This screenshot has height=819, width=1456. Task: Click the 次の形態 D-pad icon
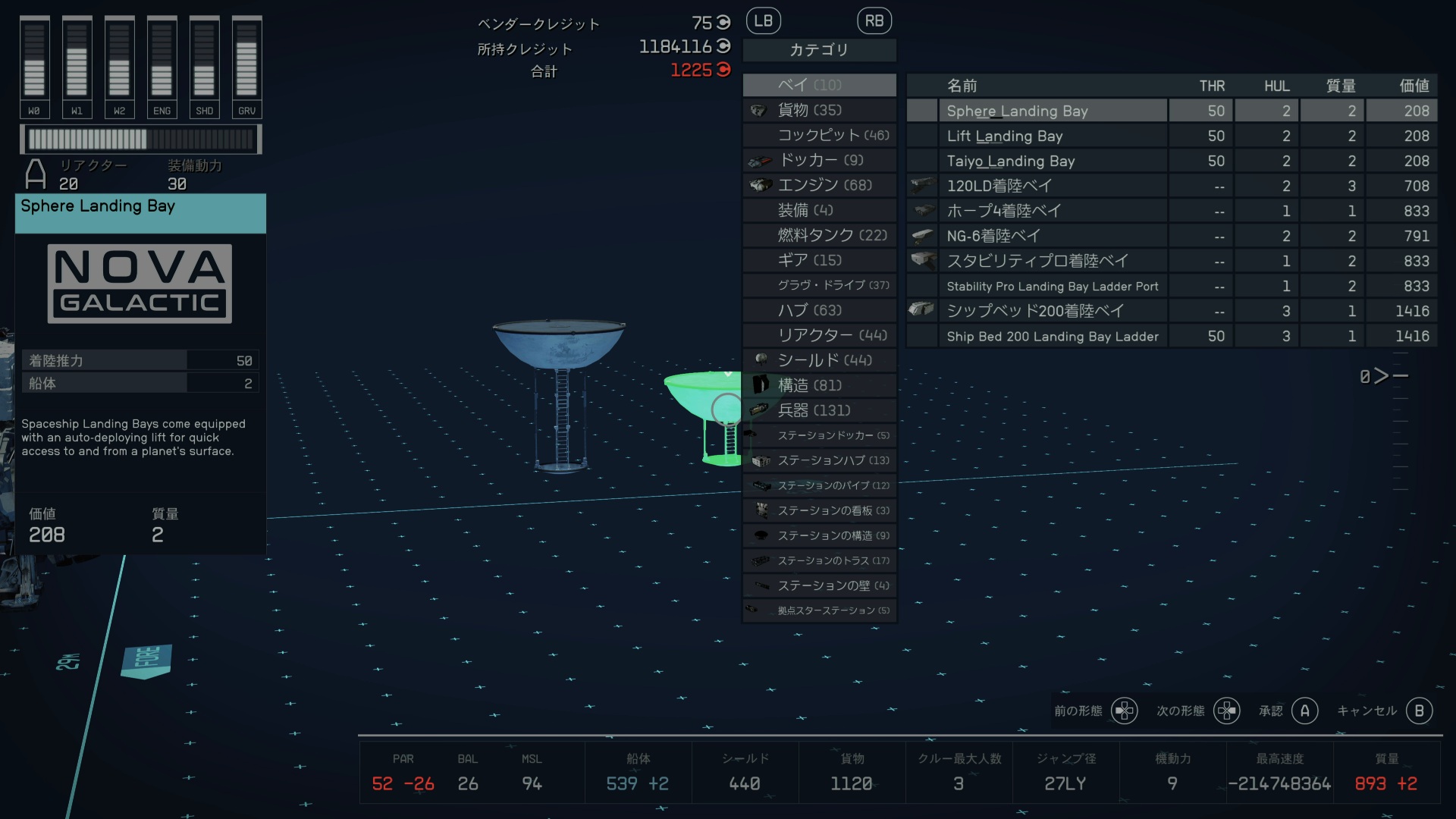pos(1226,711)
